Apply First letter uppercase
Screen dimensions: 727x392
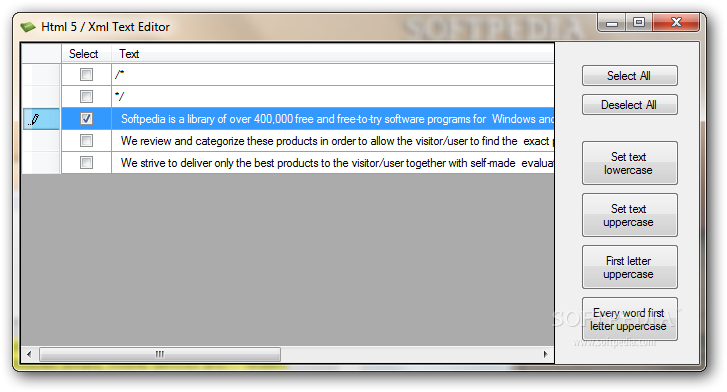click(629, 267)
